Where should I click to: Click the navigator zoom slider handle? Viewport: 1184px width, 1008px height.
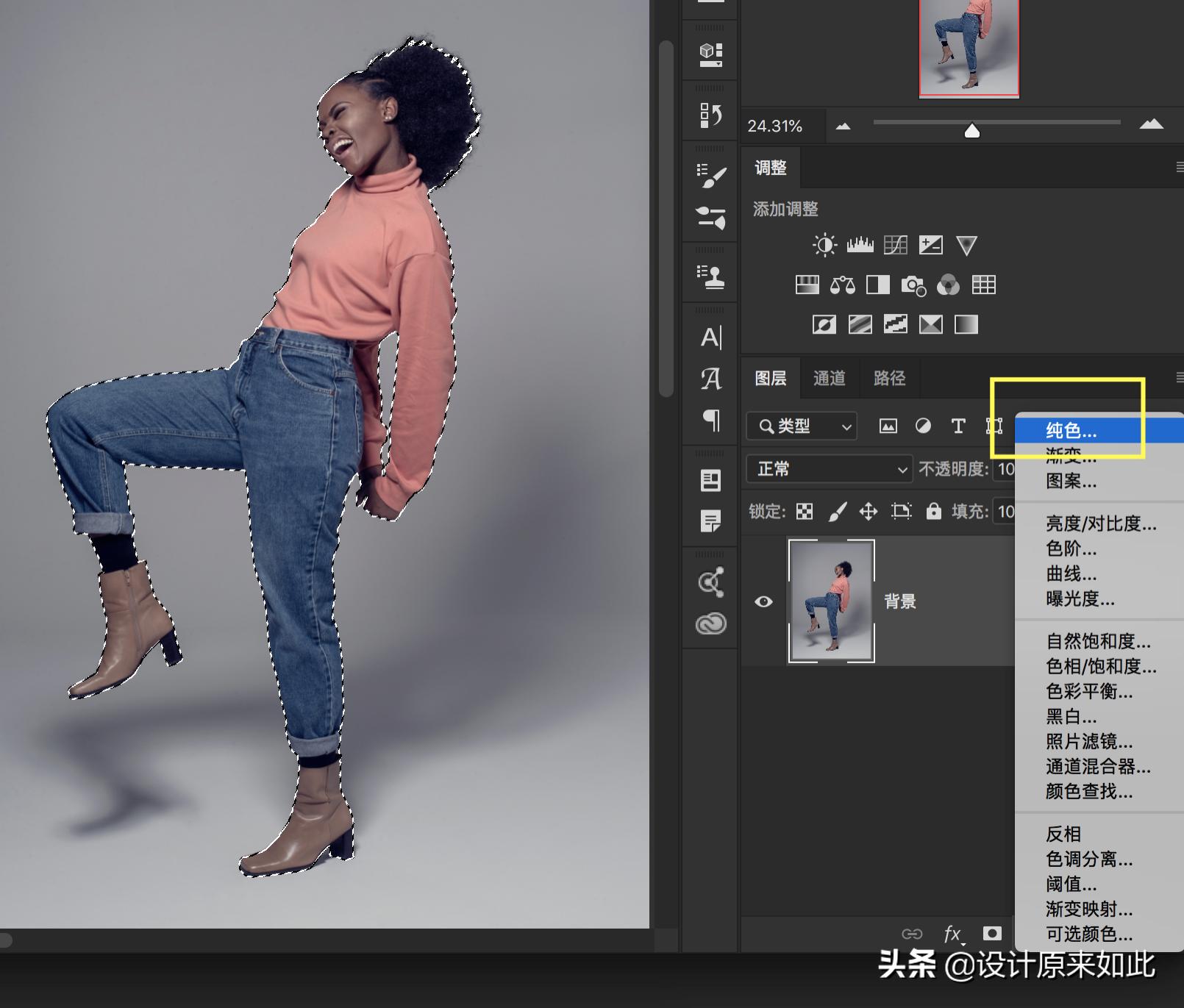pyautogui.click(x=971, y=131)
